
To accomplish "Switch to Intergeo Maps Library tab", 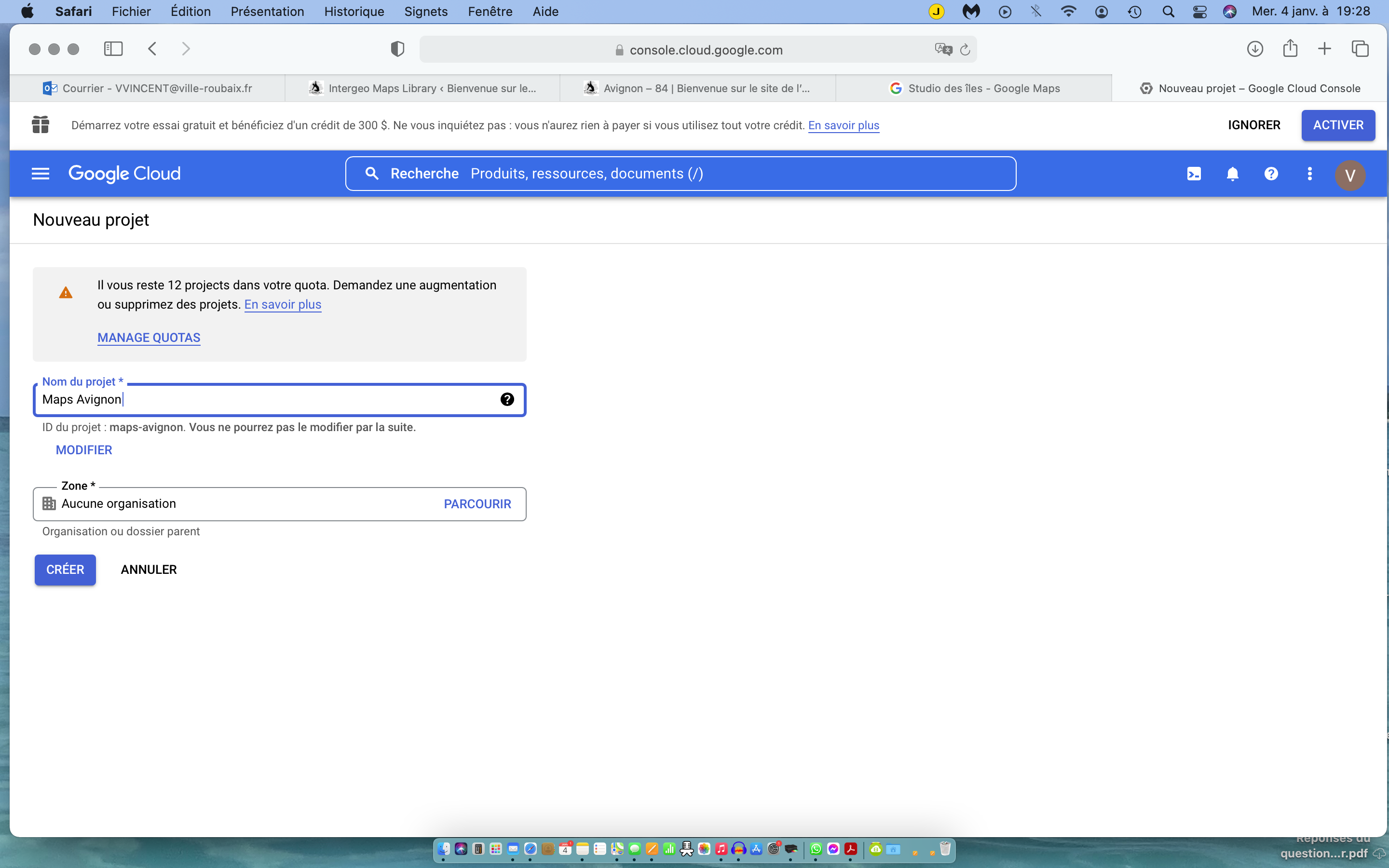I will 422,88.
